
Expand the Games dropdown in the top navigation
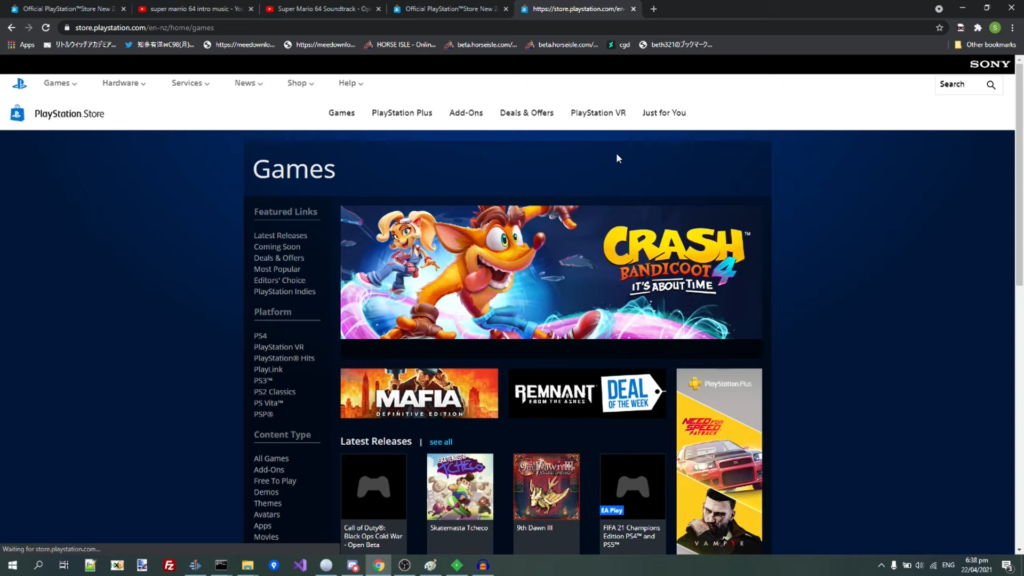click(x=60, y=84)
